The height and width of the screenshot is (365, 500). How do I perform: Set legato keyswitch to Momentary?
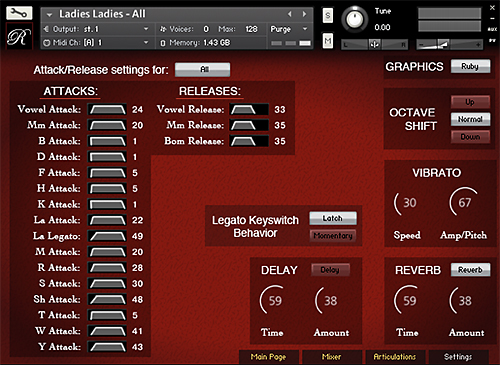(333, 236)
